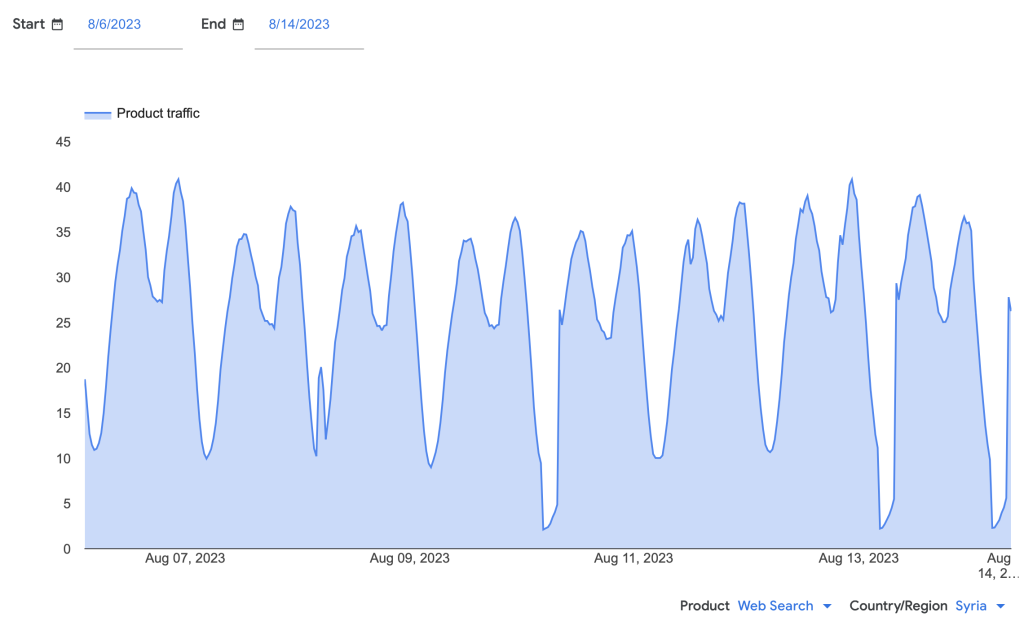Click the Aug 11, 2023 axis label
The image size is (1024, 622).
[x=633, y=558]
